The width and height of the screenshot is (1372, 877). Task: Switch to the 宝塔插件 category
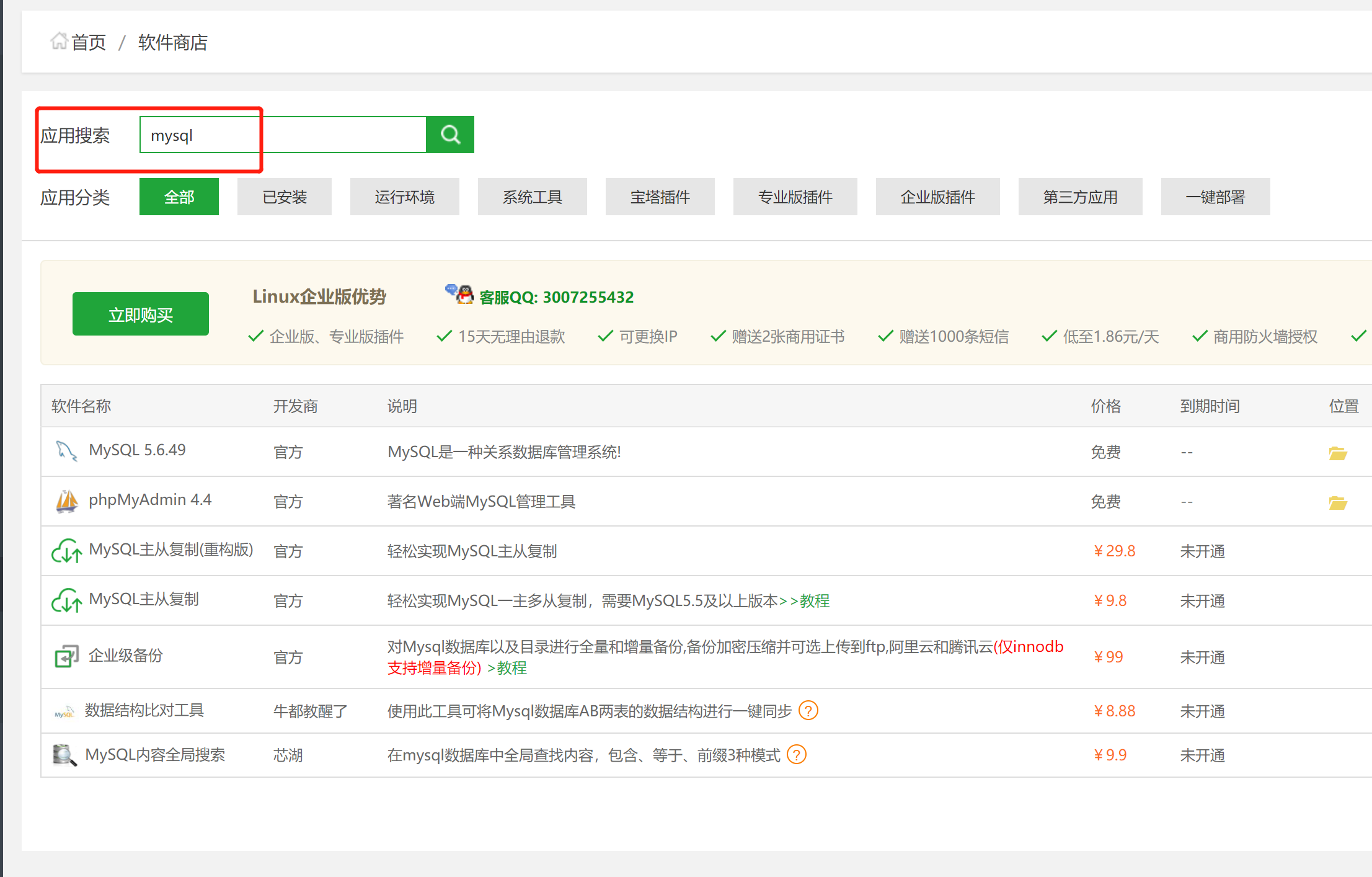[x=660, y=197]
